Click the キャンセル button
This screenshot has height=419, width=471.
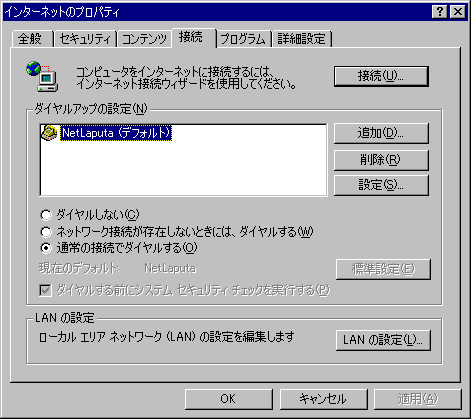point(323,399)
